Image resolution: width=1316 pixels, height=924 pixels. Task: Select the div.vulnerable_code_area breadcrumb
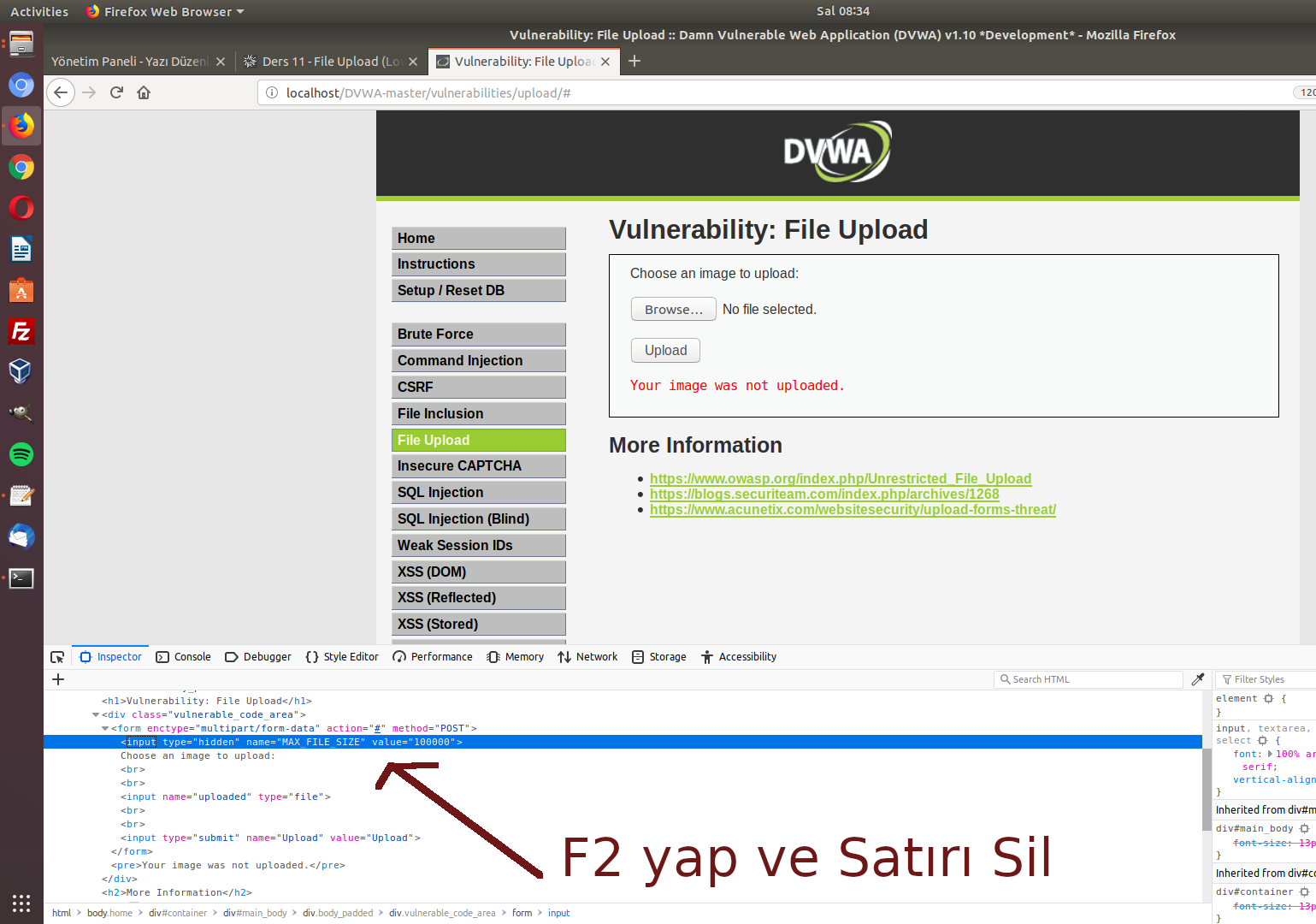[x=442, y=913]
